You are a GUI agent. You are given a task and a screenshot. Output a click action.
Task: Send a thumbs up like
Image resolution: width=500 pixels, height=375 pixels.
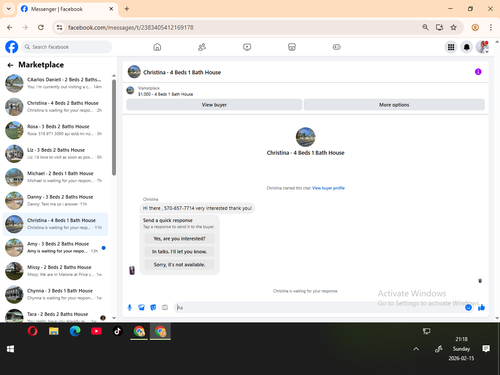tap(481, 307)
